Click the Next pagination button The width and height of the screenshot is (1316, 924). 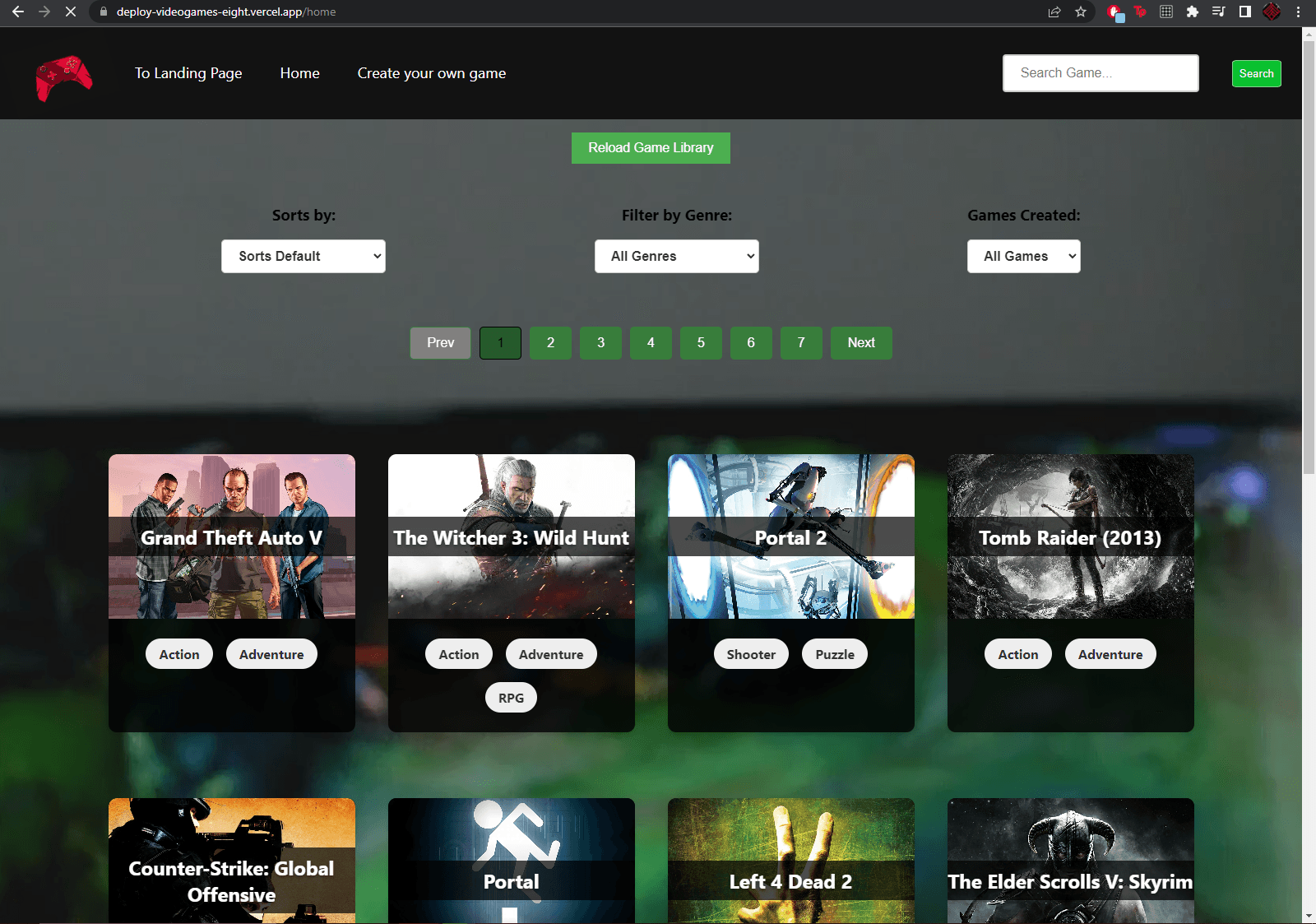point(861,343)
